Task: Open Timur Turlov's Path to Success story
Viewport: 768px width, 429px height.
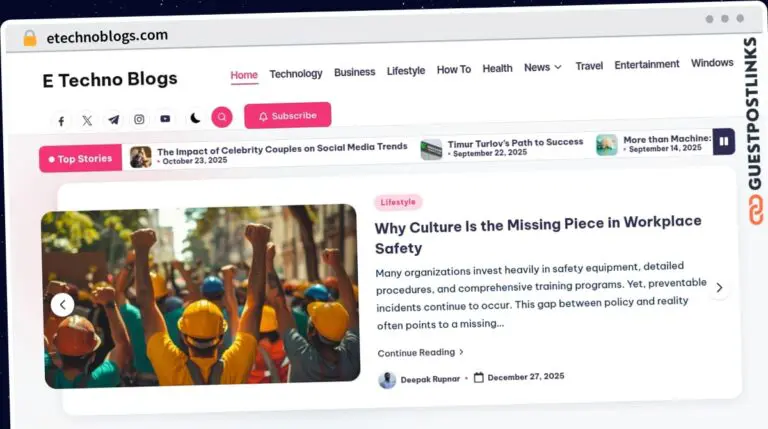Action: [515, 143]
